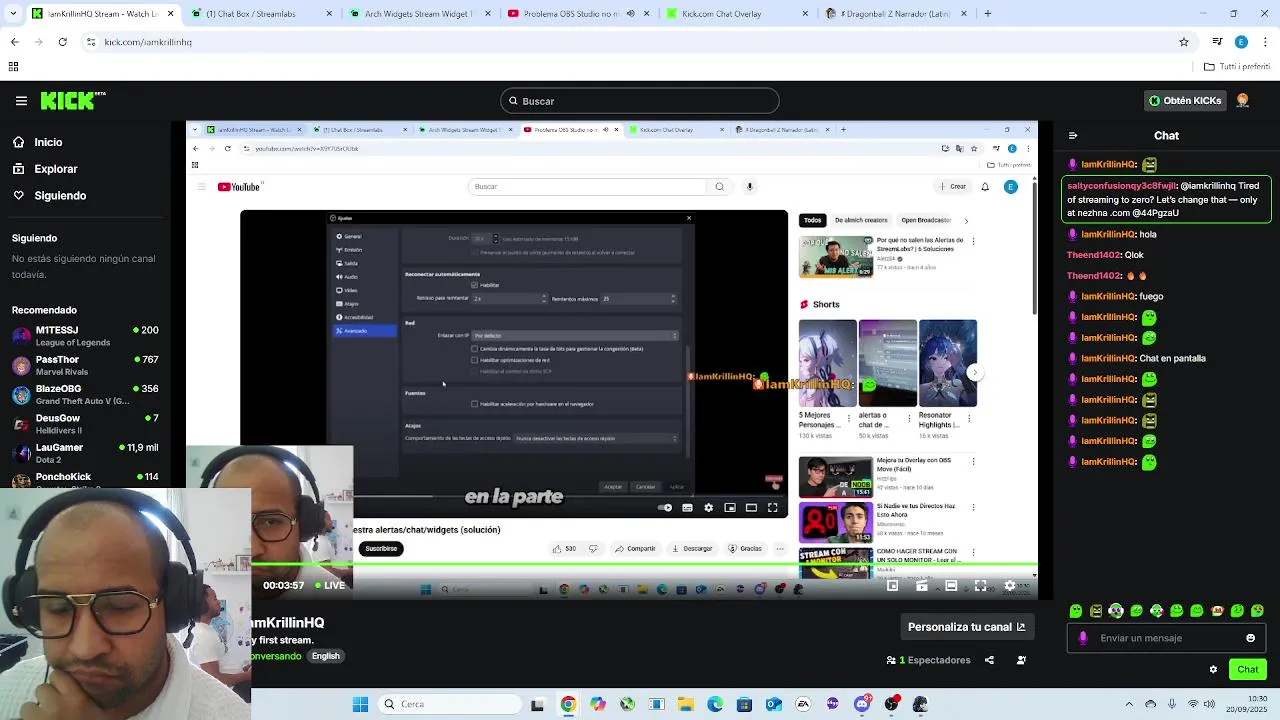
Task: Open Microsoft Edge from the taskbar
Action: click(715, 704)
